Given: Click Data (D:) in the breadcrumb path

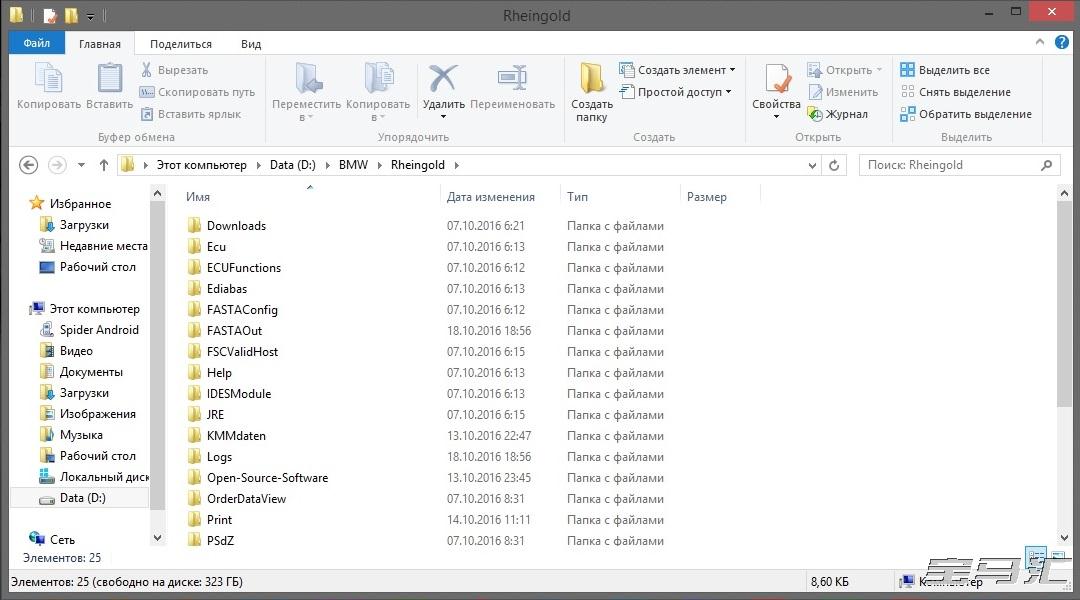Looking at the screenshot, I should coord(293,165).
